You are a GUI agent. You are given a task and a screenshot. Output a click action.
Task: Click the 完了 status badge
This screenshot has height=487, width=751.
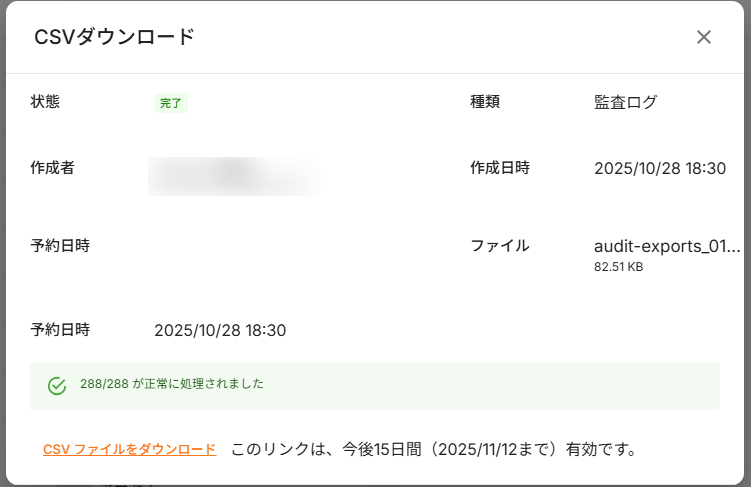click(x=171, y=102)
